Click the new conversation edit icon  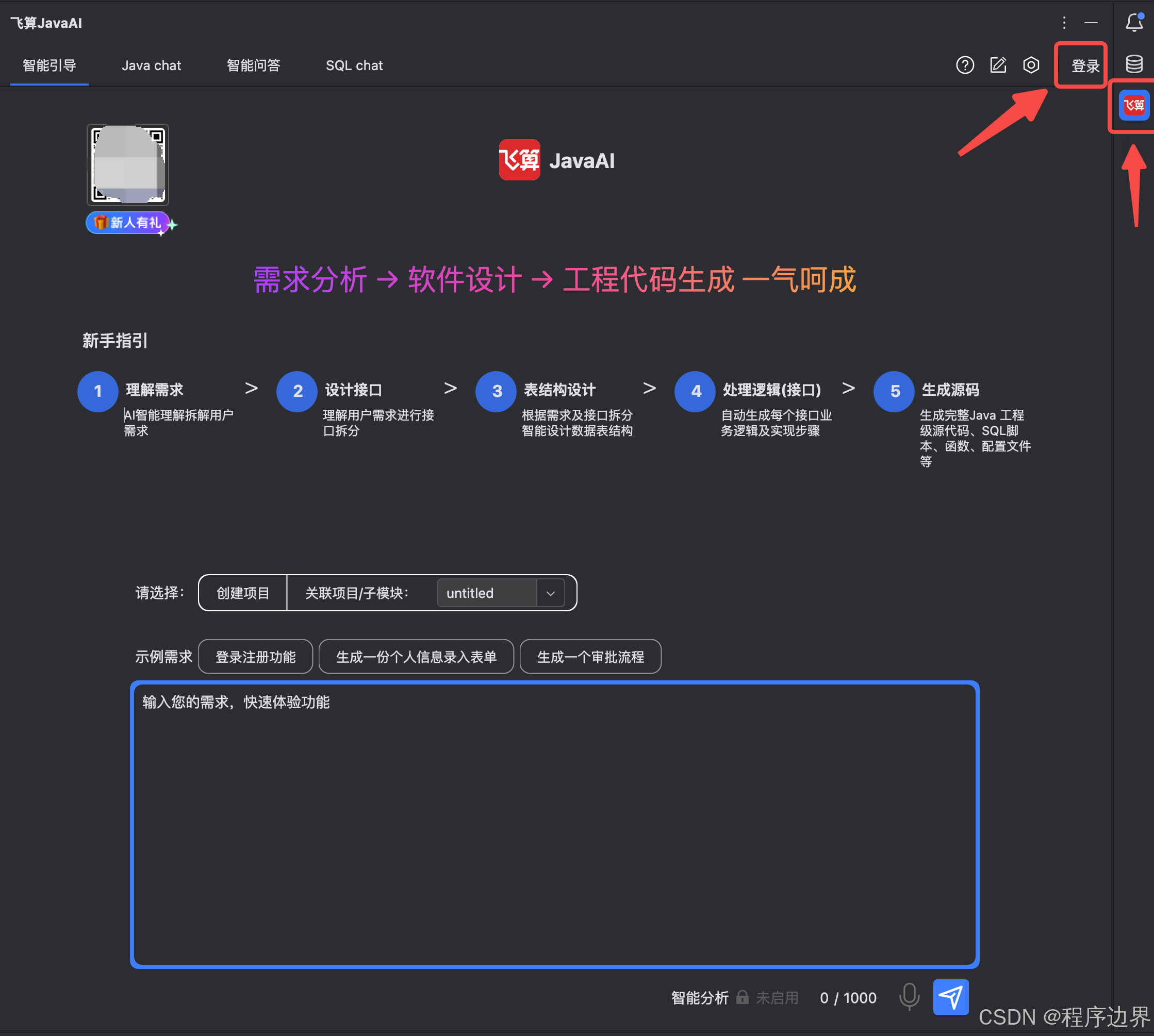[998, 65]
